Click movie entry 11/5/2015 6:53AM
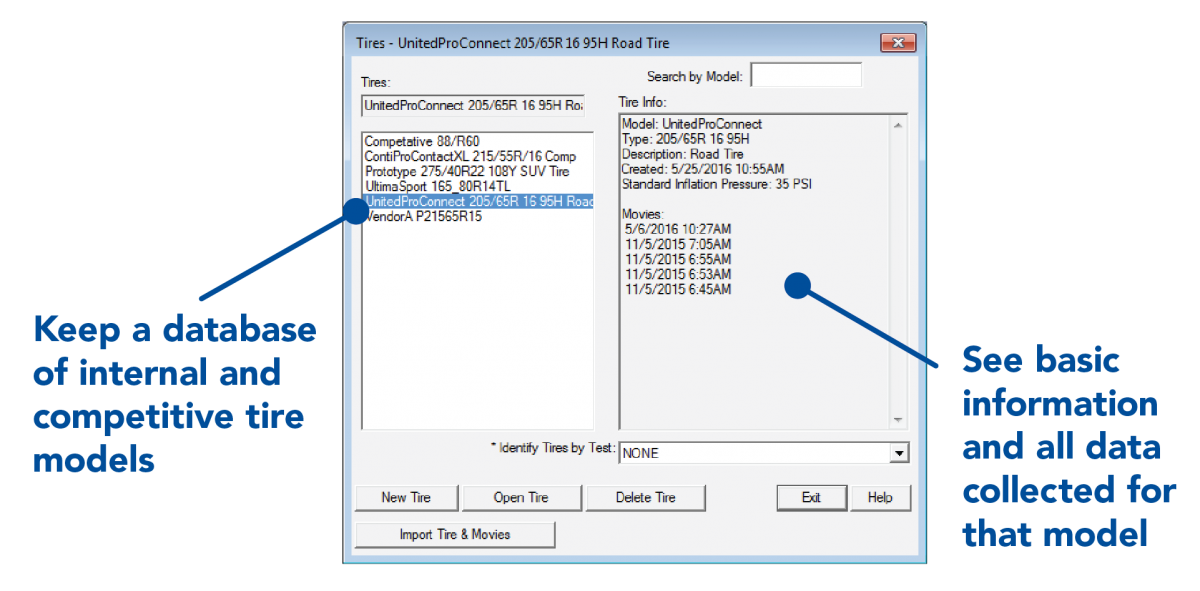Viewport: 1200px width, 591px height. 678,274
